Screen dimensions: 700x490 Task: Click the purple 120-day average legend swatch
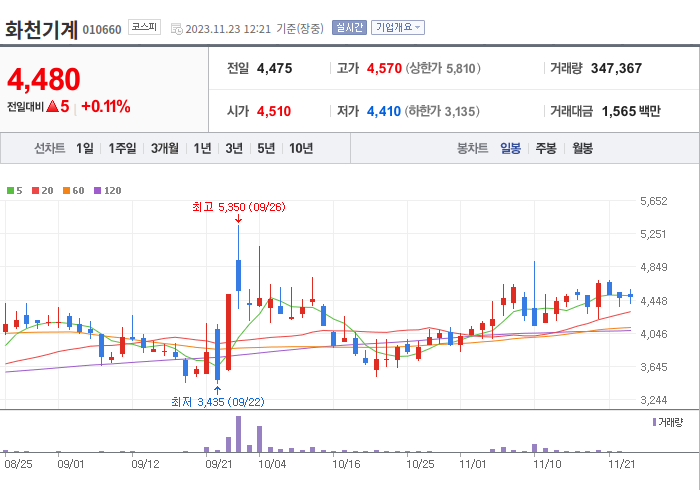click(x=97, y=191)
